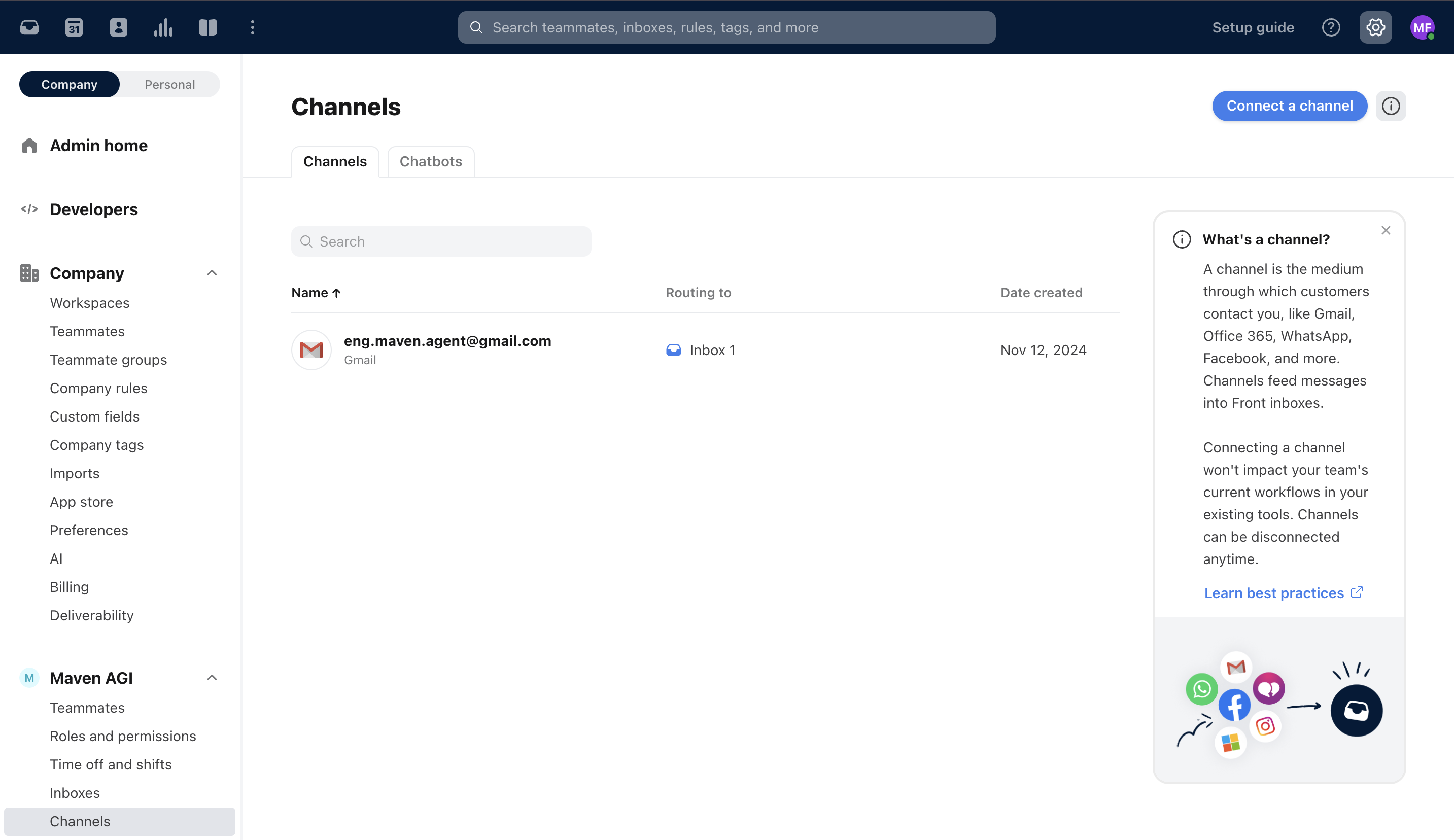1454x840 pixels.
Task: Open the contacts icon in top bar
Action: click(118, 27)
